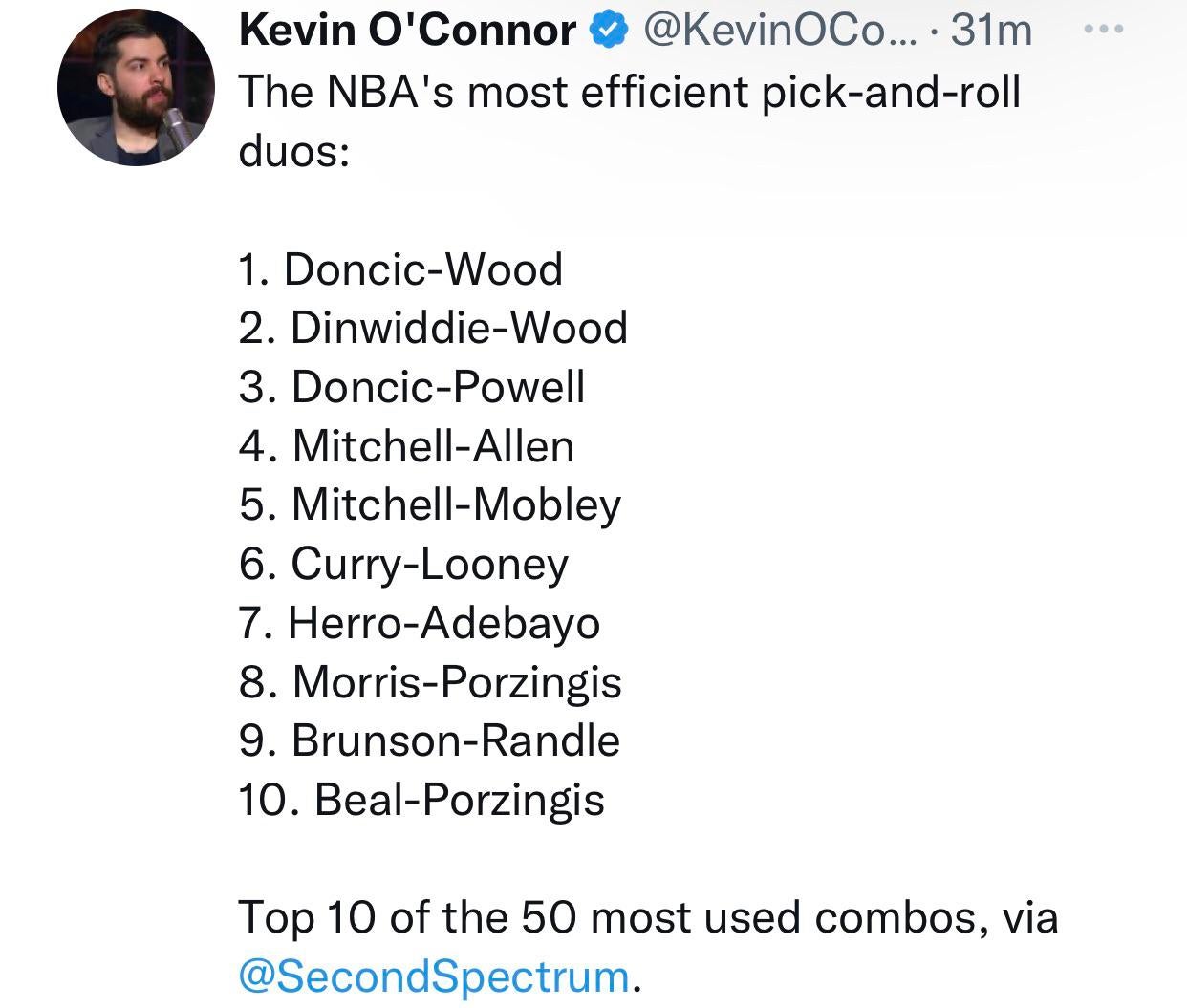Click the word 'duos:' in the tweet
Image resolution: width=1187 pixels, height=1008 pixels.
pos(294,151)
